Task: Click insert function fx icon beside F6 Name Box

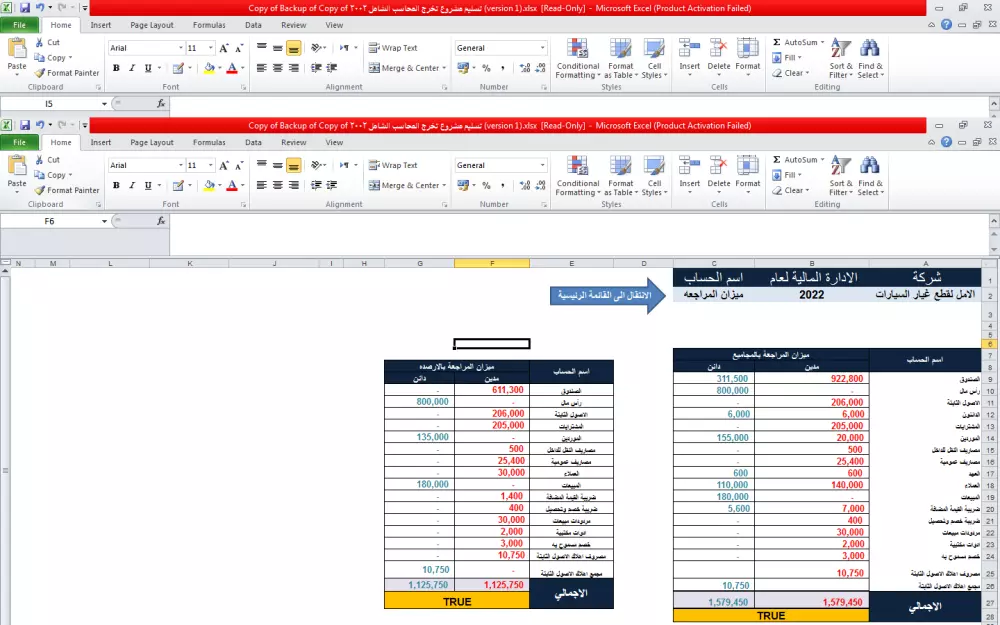Action: tap(161, 221)
